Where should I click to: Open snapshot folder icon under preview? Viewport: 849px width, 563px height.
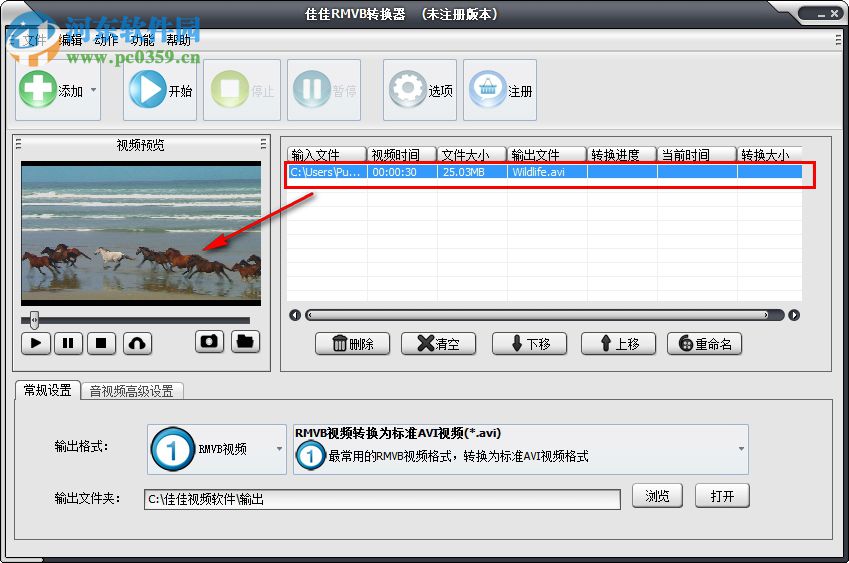click(245, 342)
